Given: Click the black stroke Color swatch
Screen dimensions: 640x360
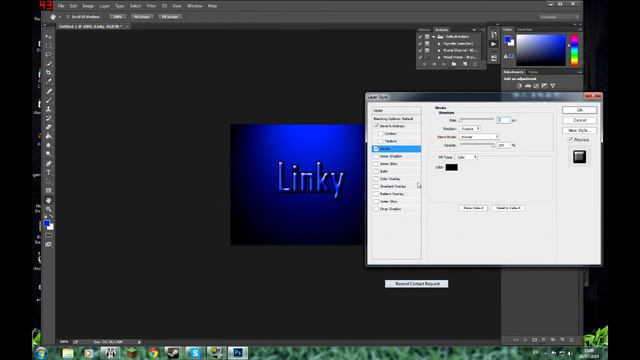Looking at the screenshot, I should [451, 167].
